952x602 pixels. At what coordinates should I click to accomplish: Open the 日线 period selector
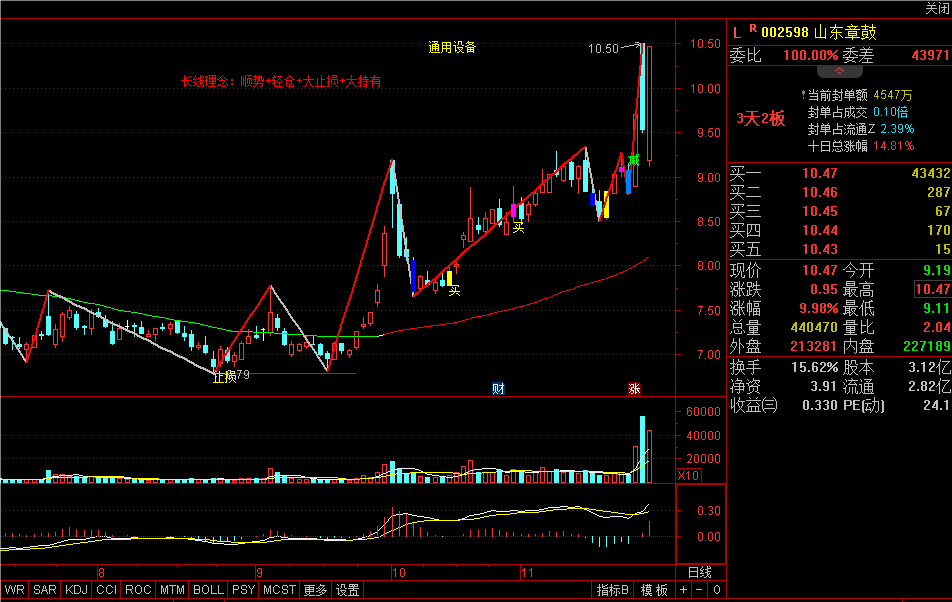tap(700, 572)
